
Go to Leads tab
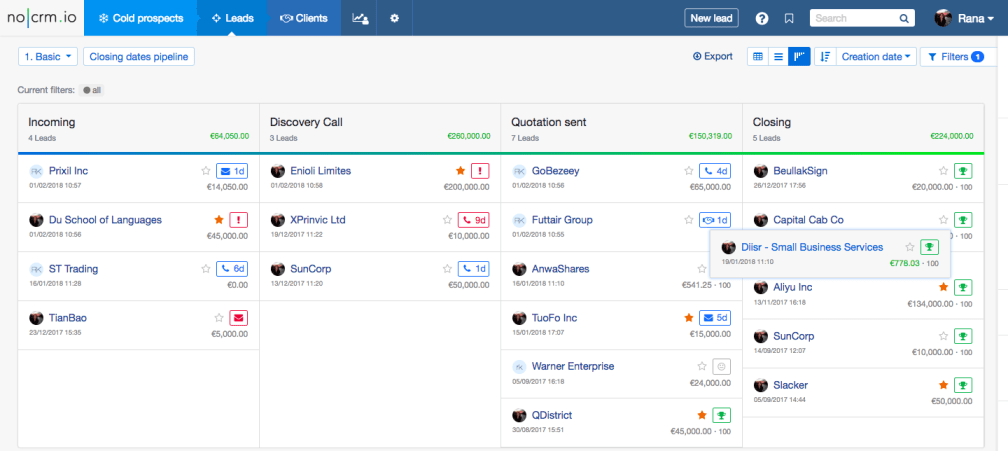click(232, 19)
